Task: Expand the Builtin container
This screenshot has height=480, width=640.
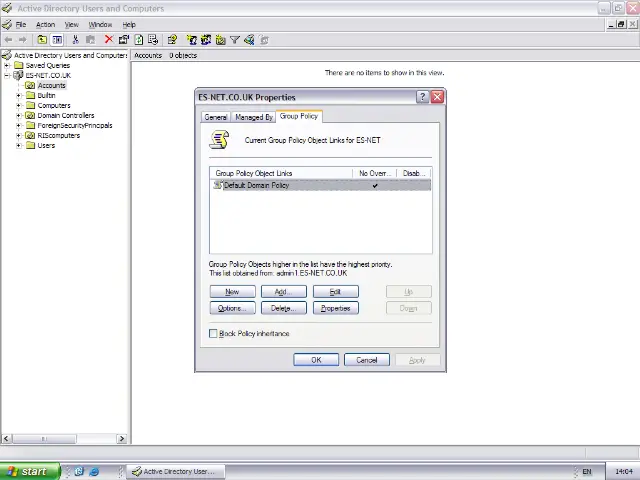Action: [18, 96]
